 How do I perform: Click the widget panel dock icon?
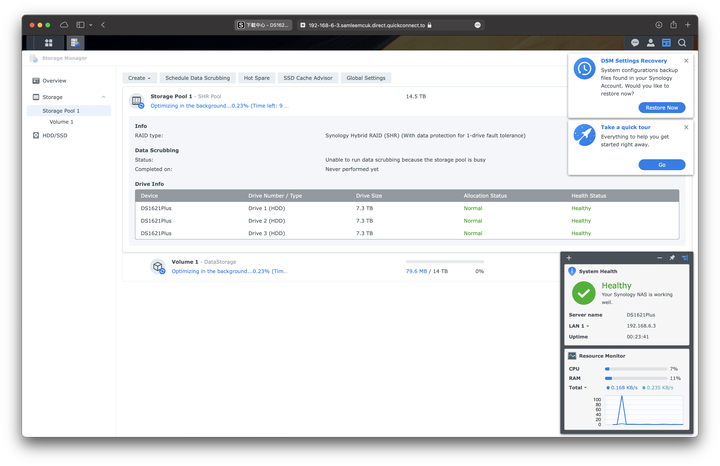pyautogui.click(x=685, y=258)
